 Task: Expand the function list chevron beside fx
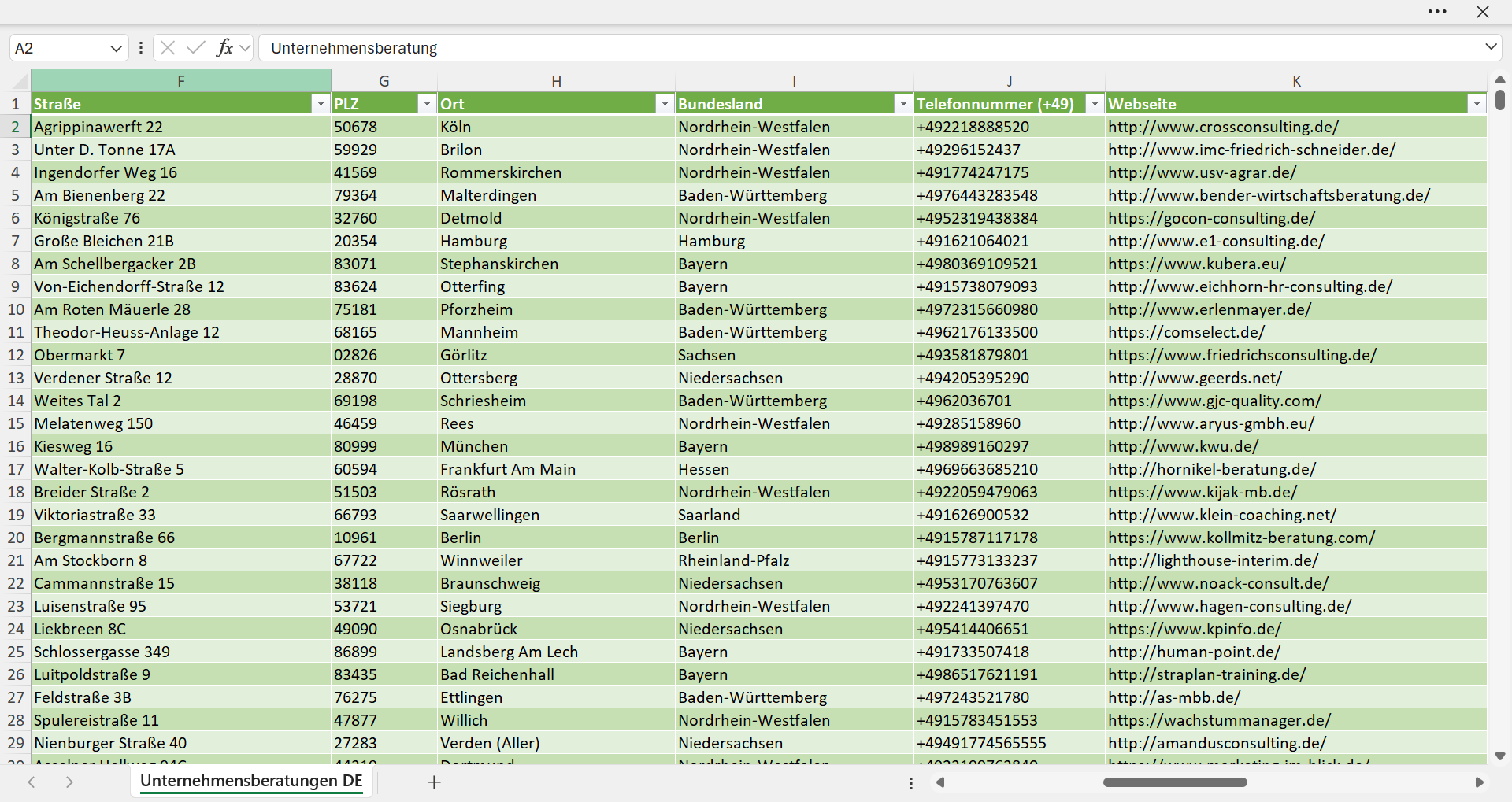coord(245,48)
